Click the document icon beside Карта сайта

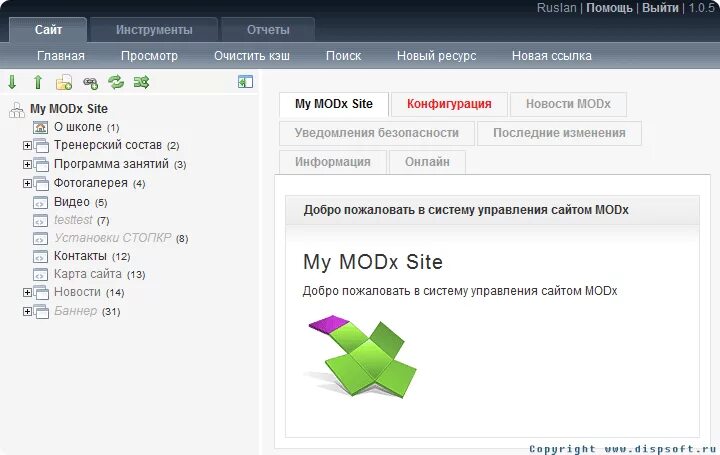point(40,275)
